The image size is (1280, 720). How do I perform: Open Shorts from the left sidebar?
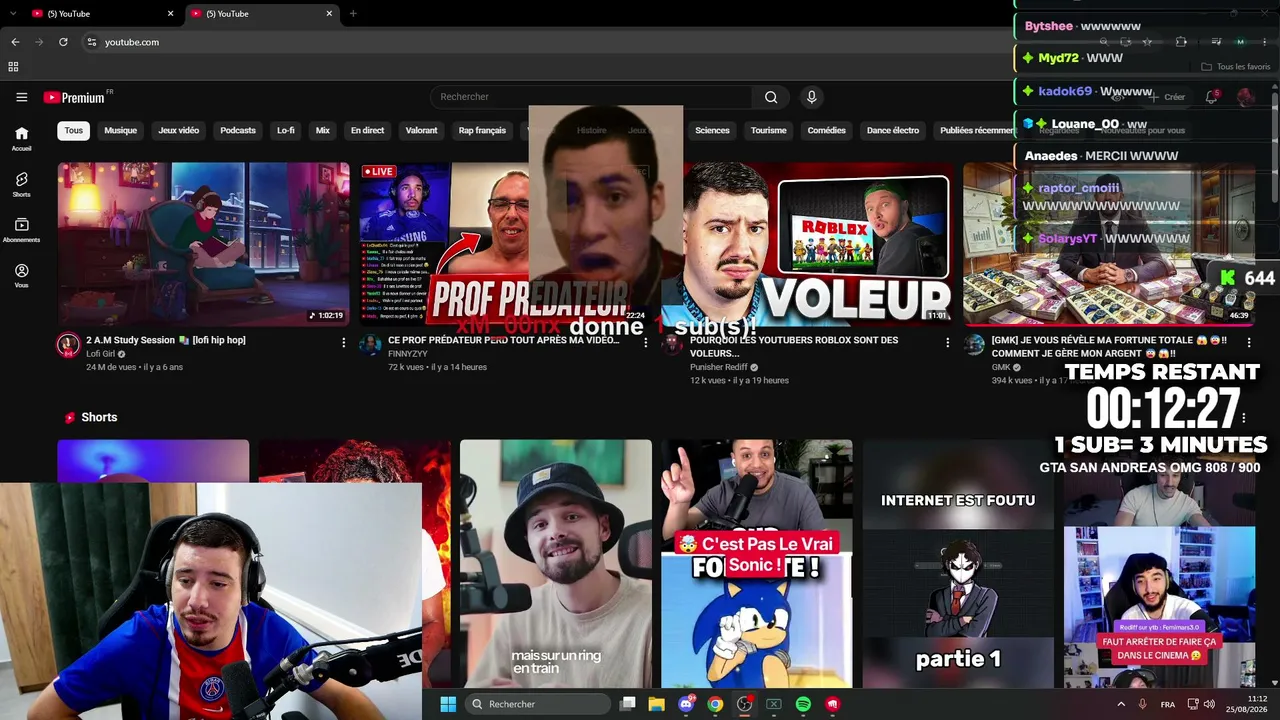coord(21,184)
